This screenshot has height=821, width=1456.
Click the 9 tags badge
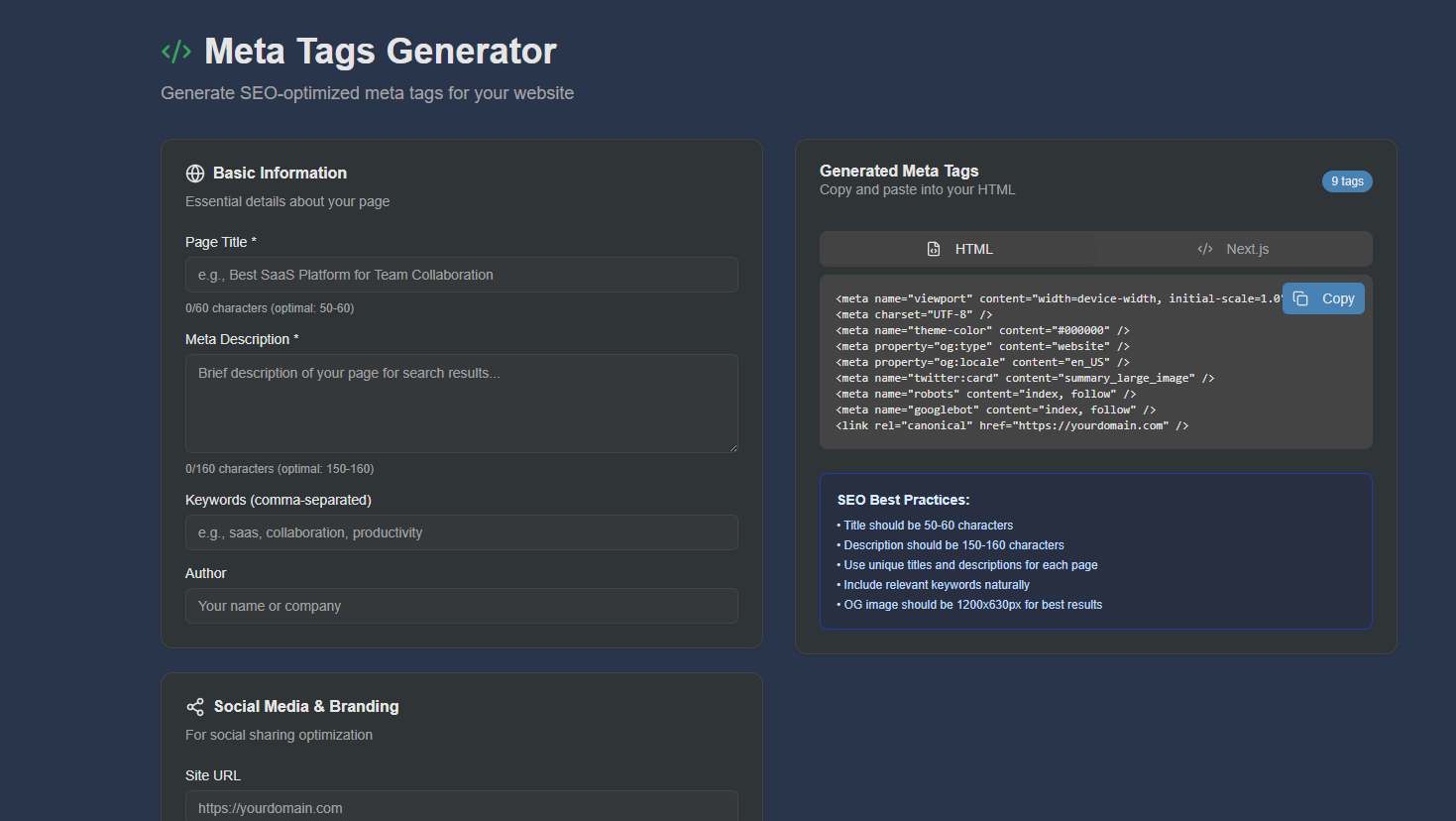point(1347,181)
